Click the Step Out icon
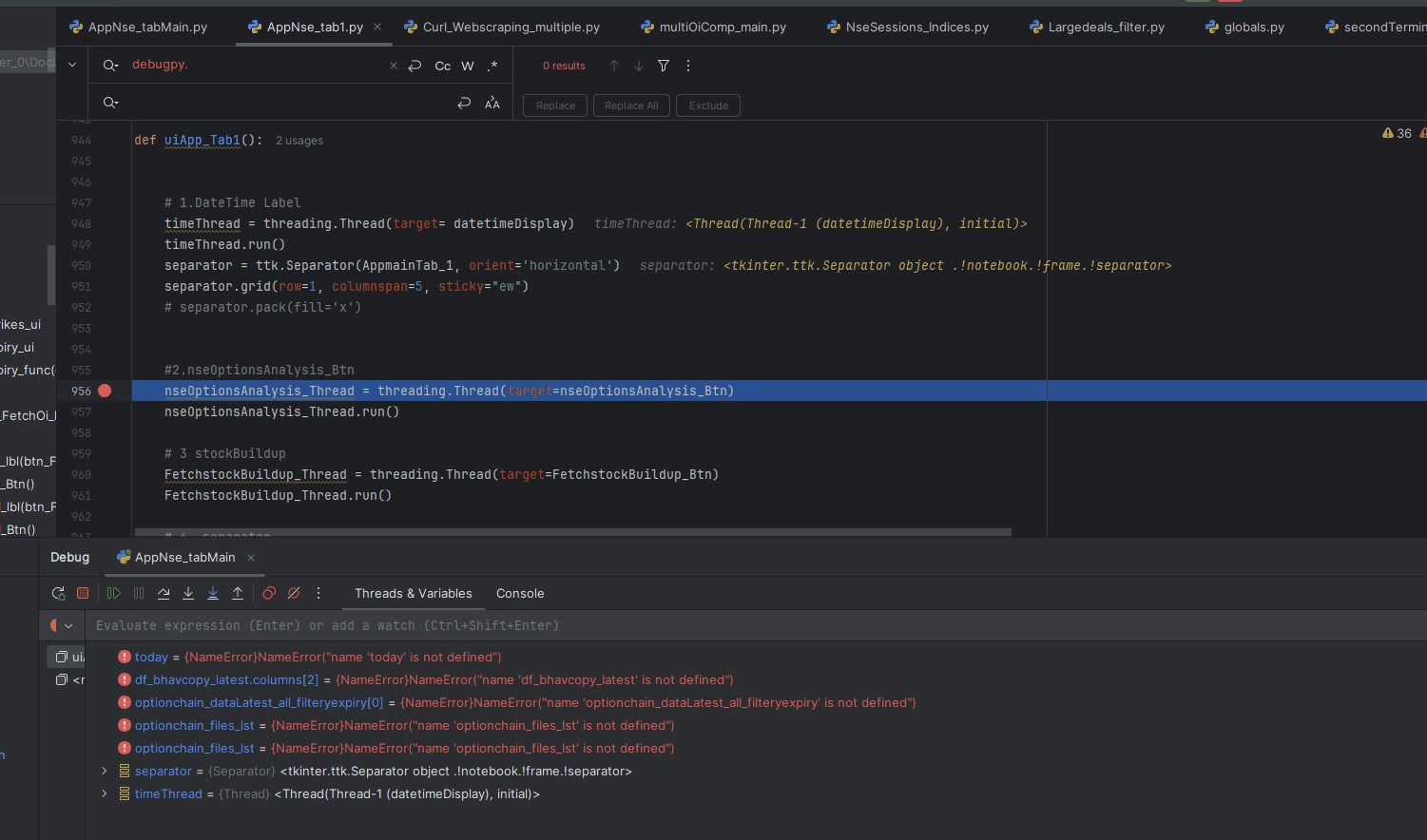 (238, 593)
